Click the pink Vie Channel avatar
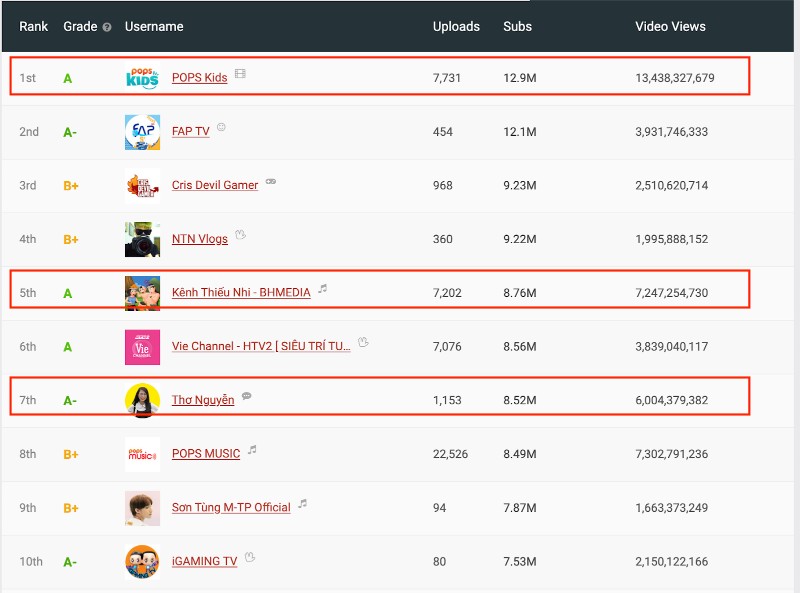Screen dimensions: 800x593 [x=142, y=347]
